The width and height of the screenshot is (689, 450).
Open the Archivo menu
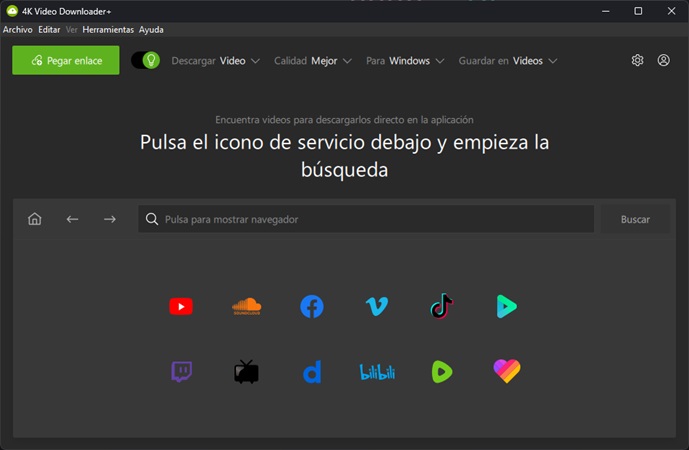pos(18,29)
